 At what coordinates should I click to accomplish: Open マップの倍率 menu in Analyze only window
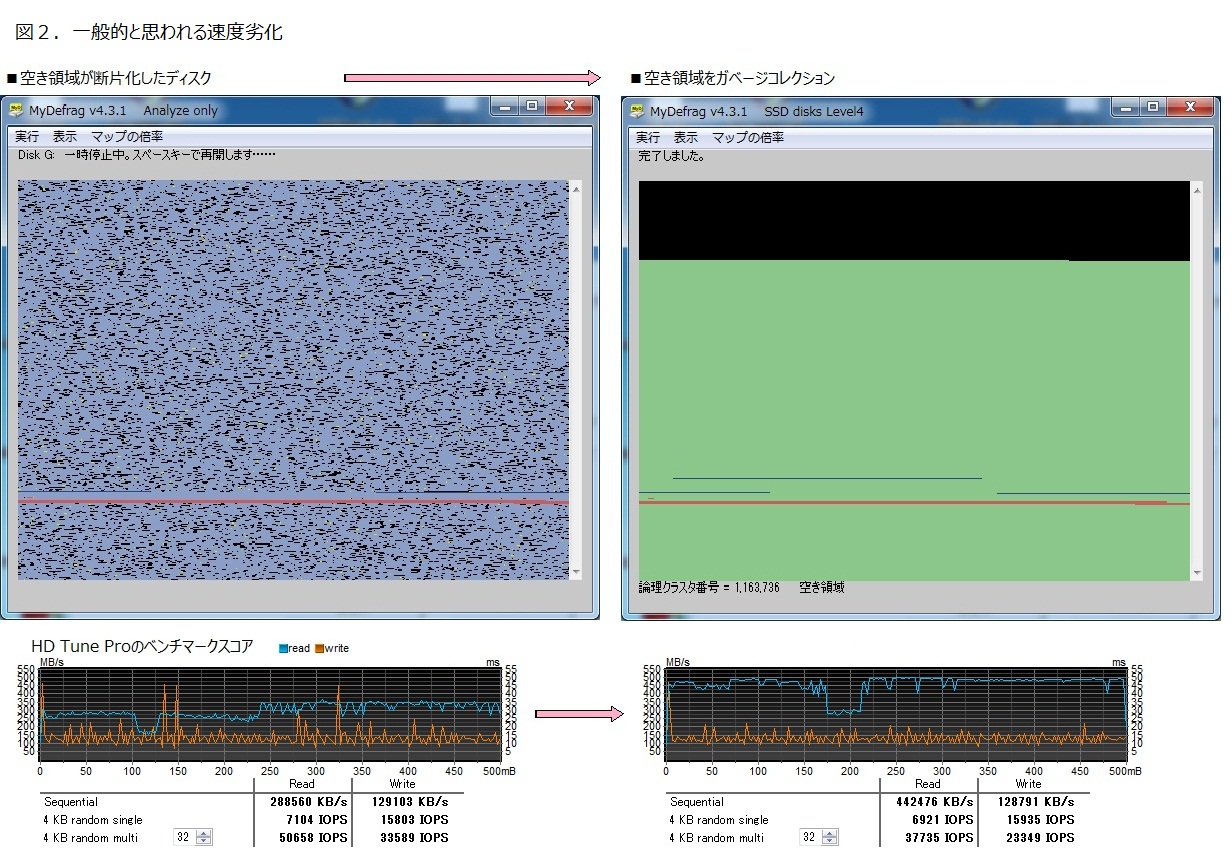click(127, 137)
